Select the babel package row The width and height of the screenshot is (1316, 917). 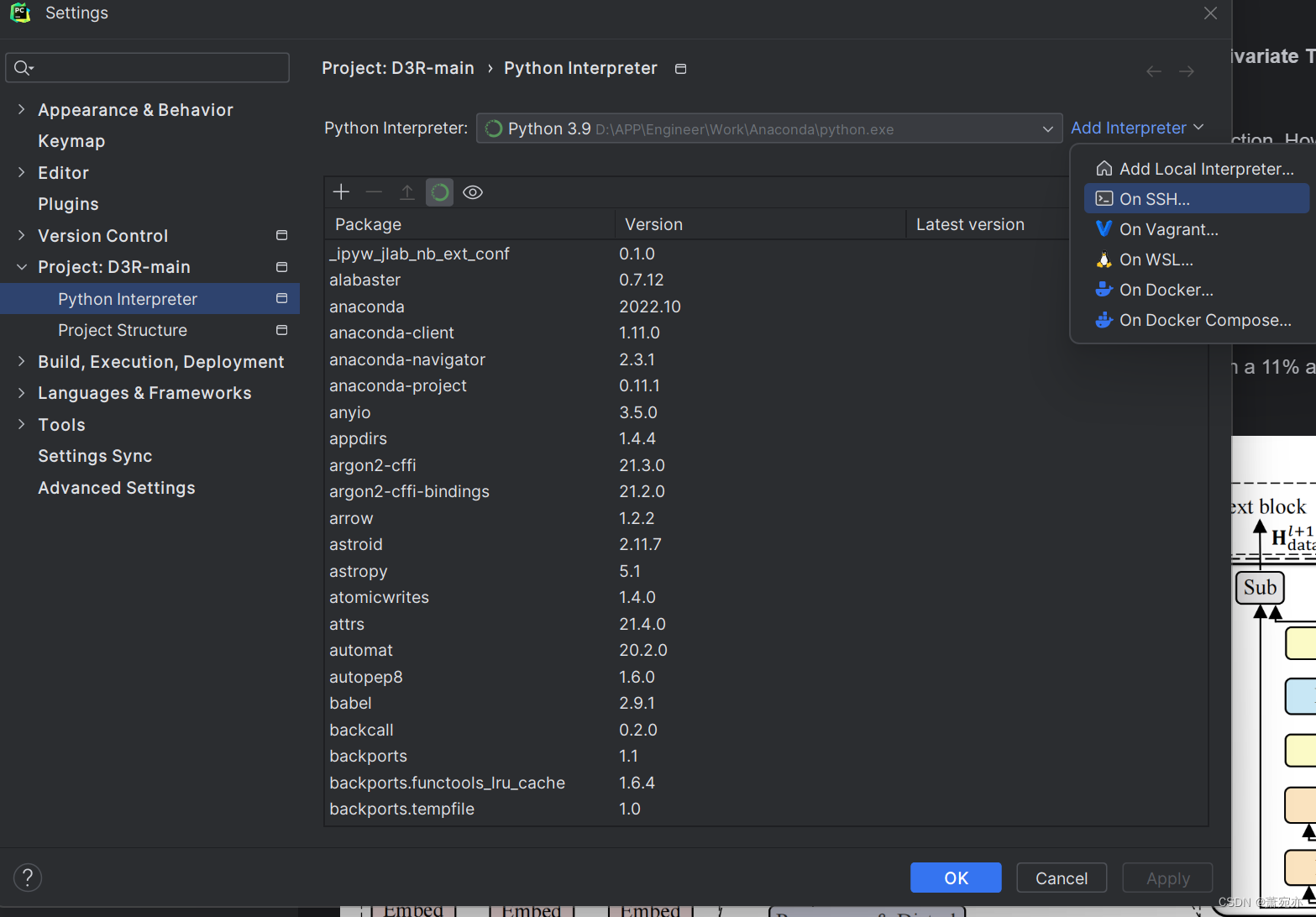[x=766, y=703]
